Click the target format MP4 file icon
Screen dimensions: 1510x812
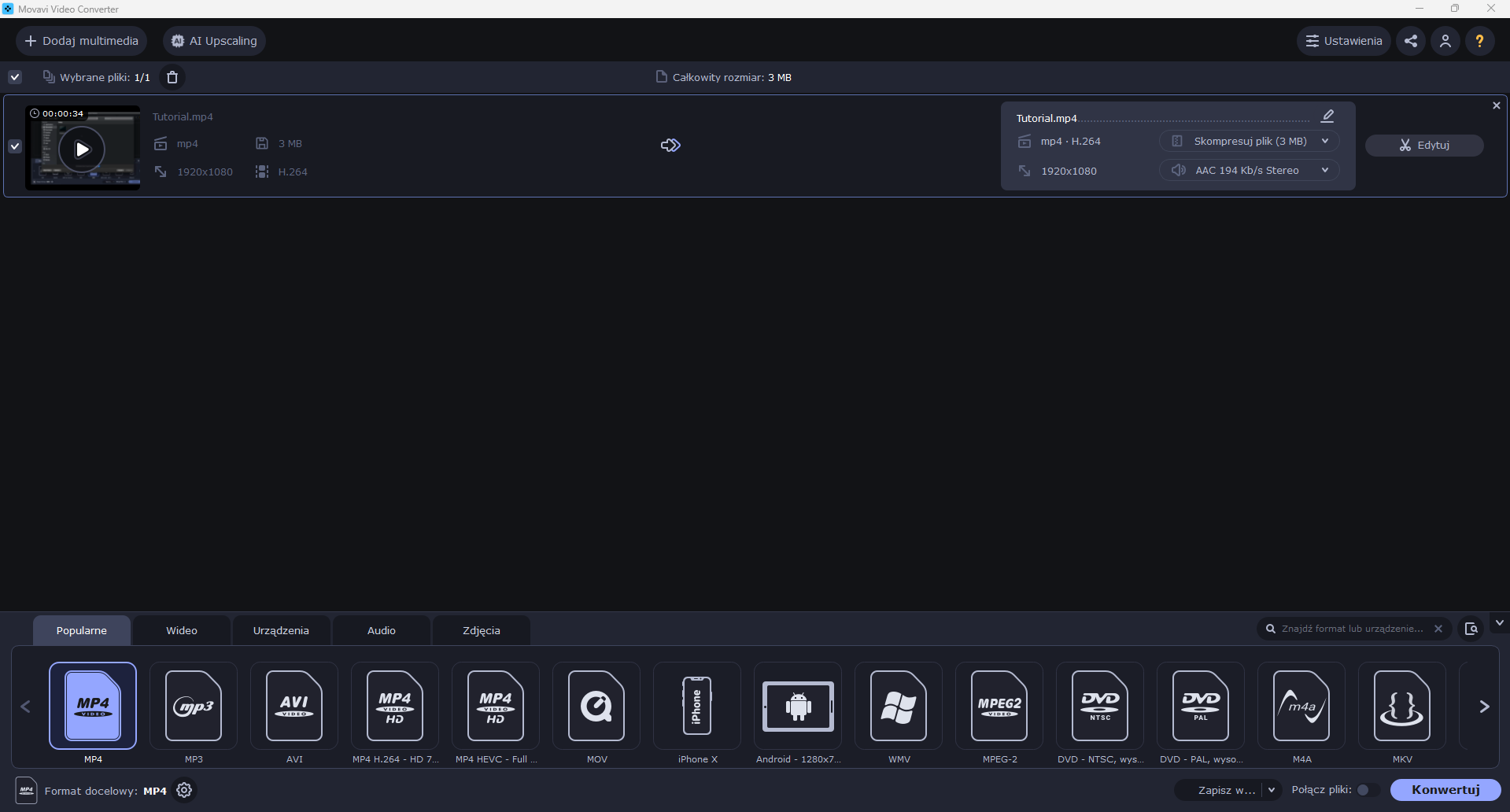click(26, 790)
